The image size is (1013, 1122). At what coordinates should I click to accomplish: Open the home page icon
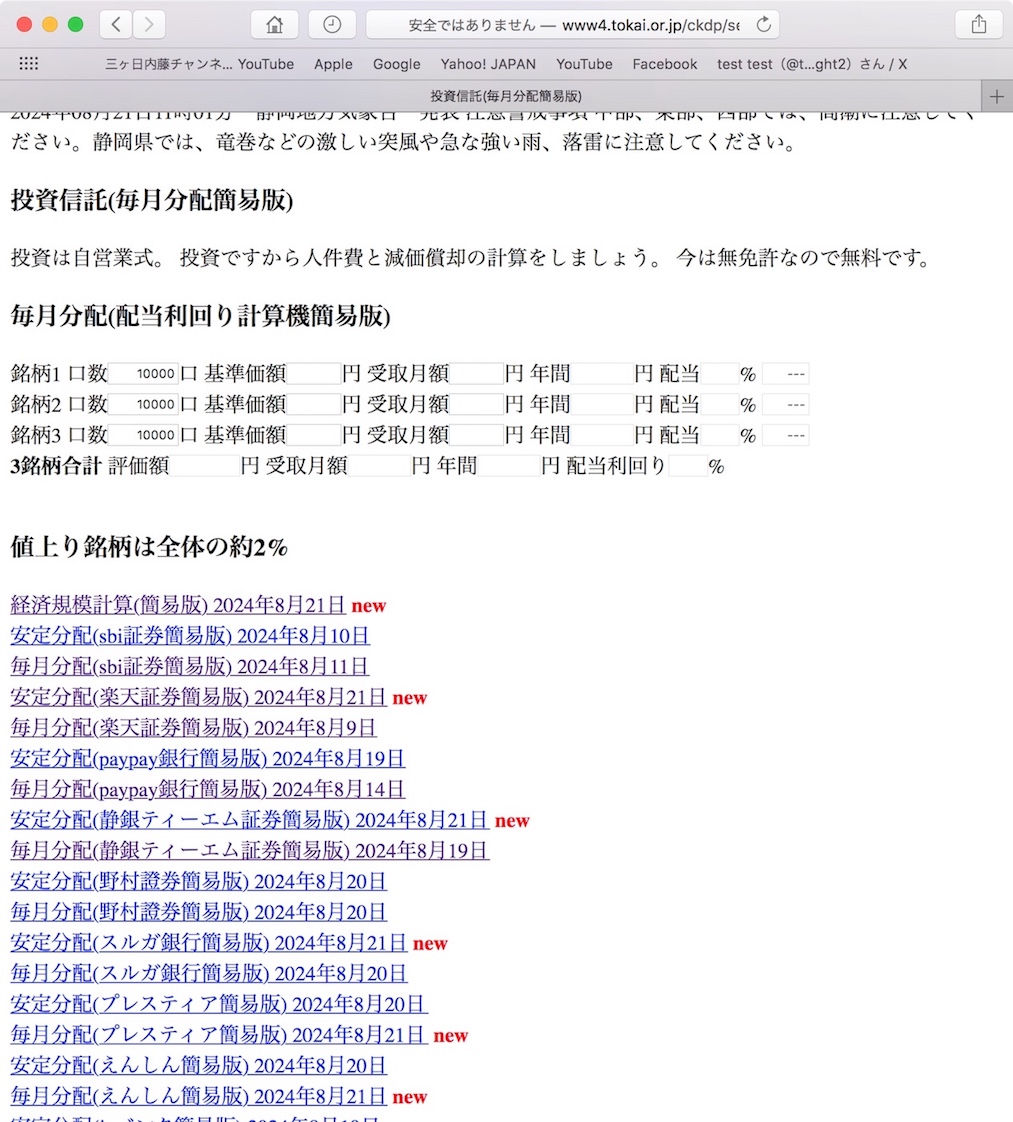tap(274, 25)
